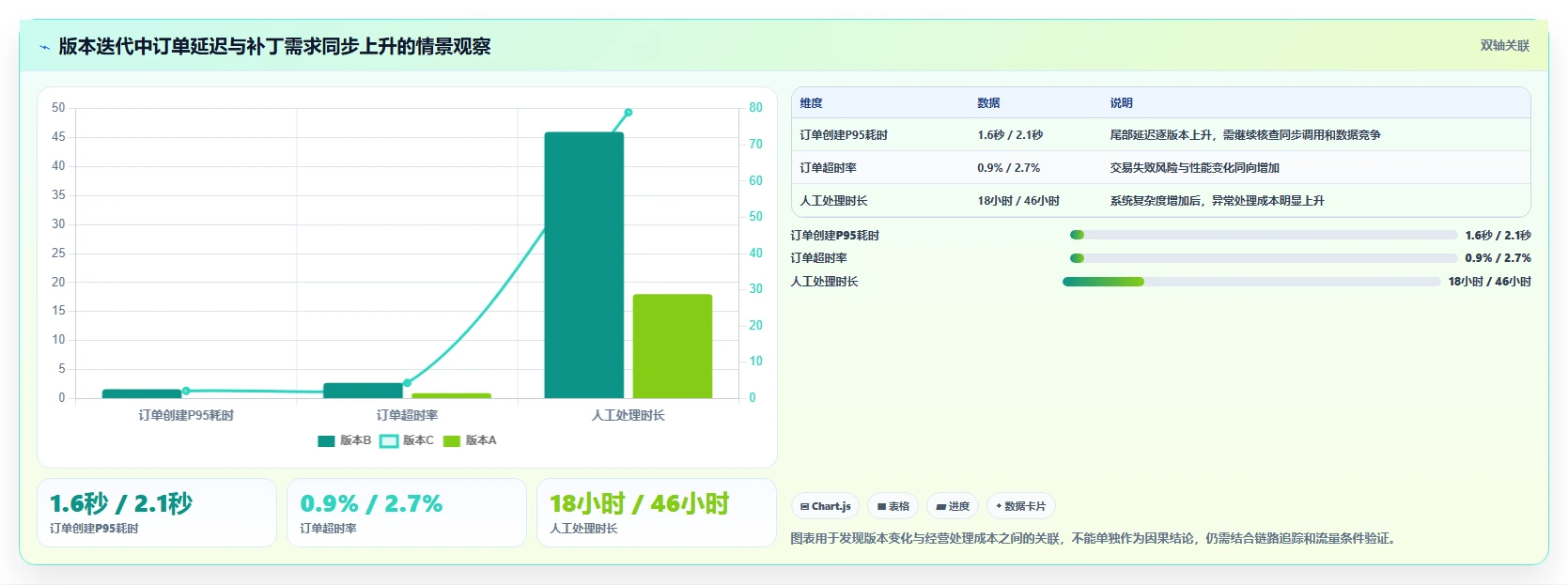Click the 50 tick on the left axis

tap(58, 108)
